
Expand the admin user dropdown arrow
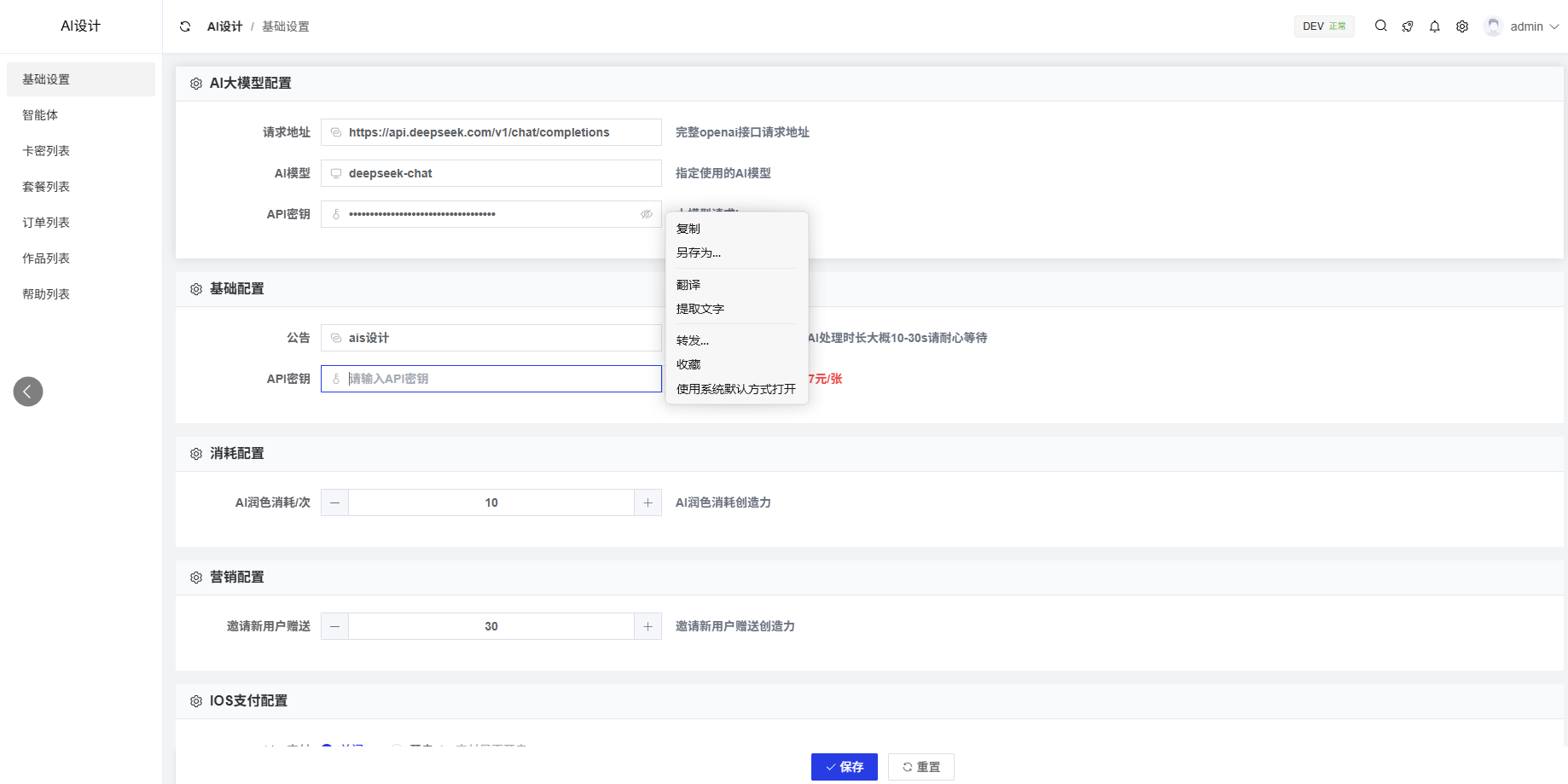pos(1554,26)
